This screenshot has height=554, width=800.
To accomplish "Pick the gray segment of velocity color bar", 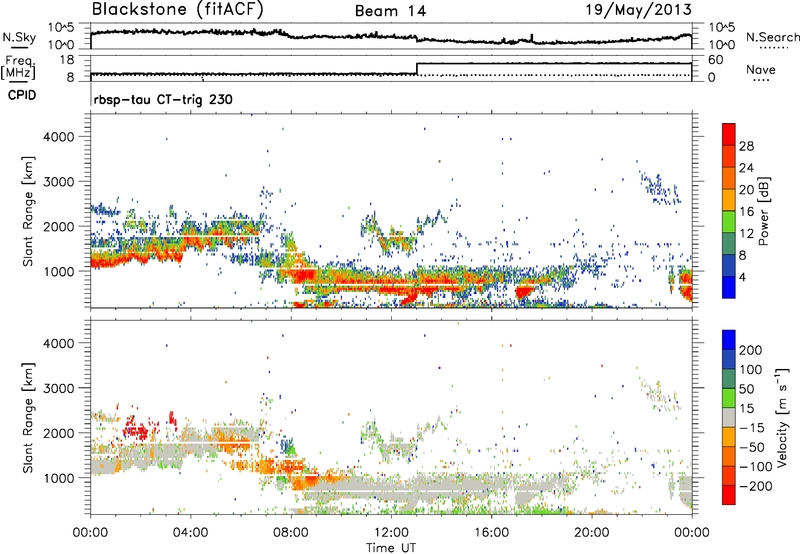I will 729,417.
